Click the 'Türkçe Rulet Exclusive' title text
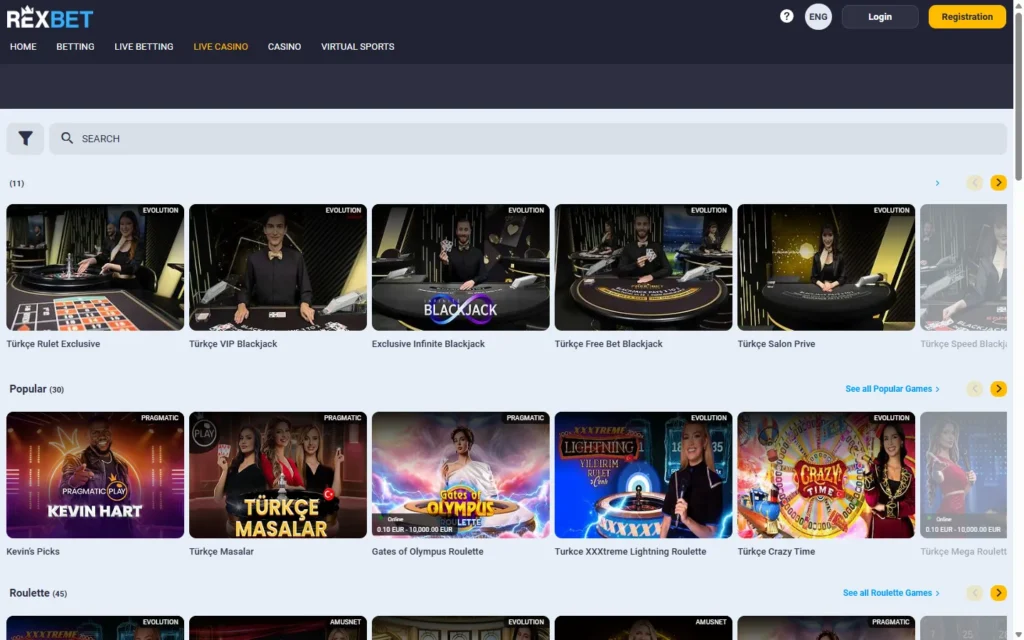The width and height of the screenshot is (1024, 640). coord(54,344)
